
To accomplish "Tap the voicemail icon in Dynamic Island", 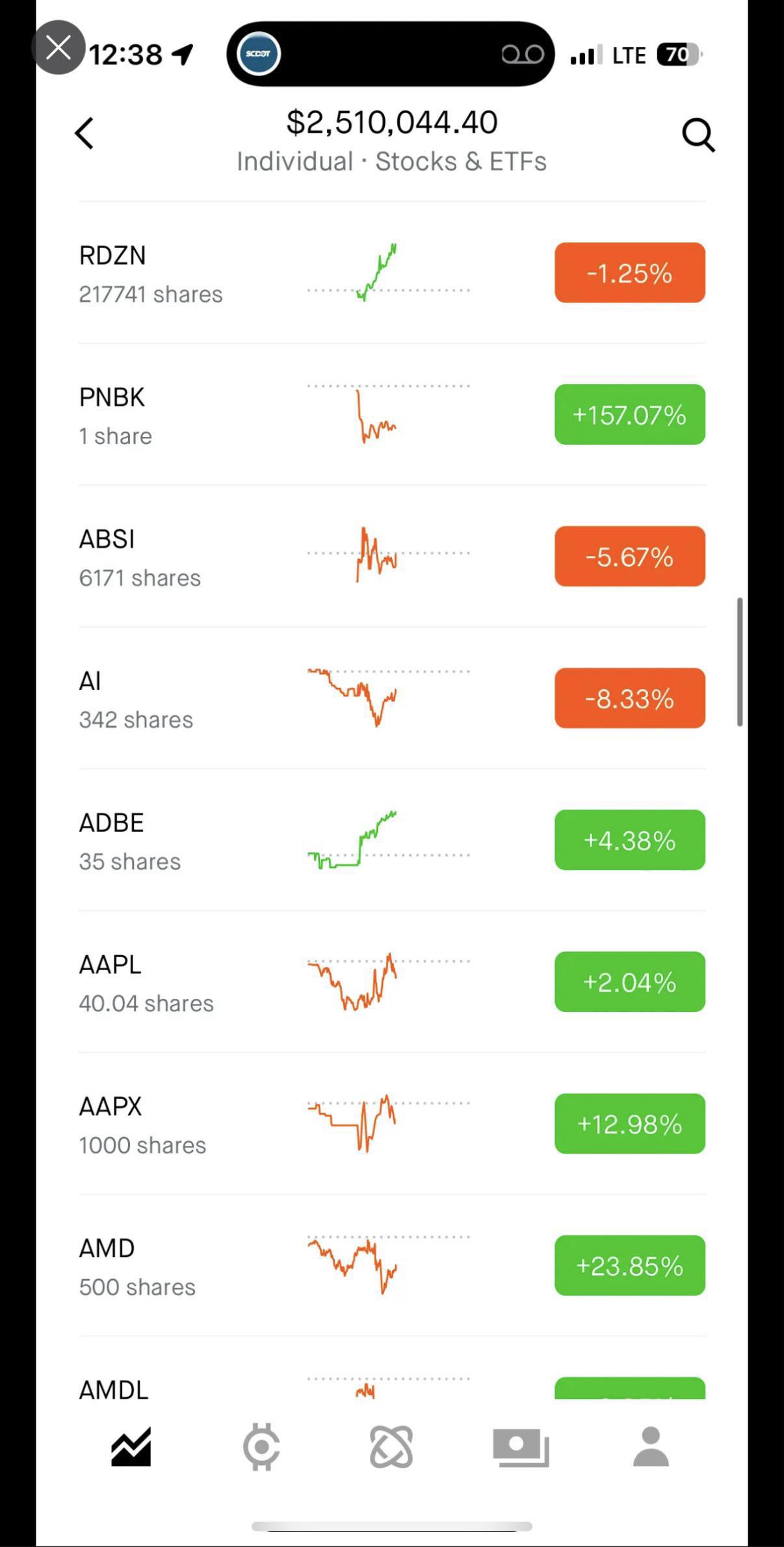I will (x=523, y=55).
